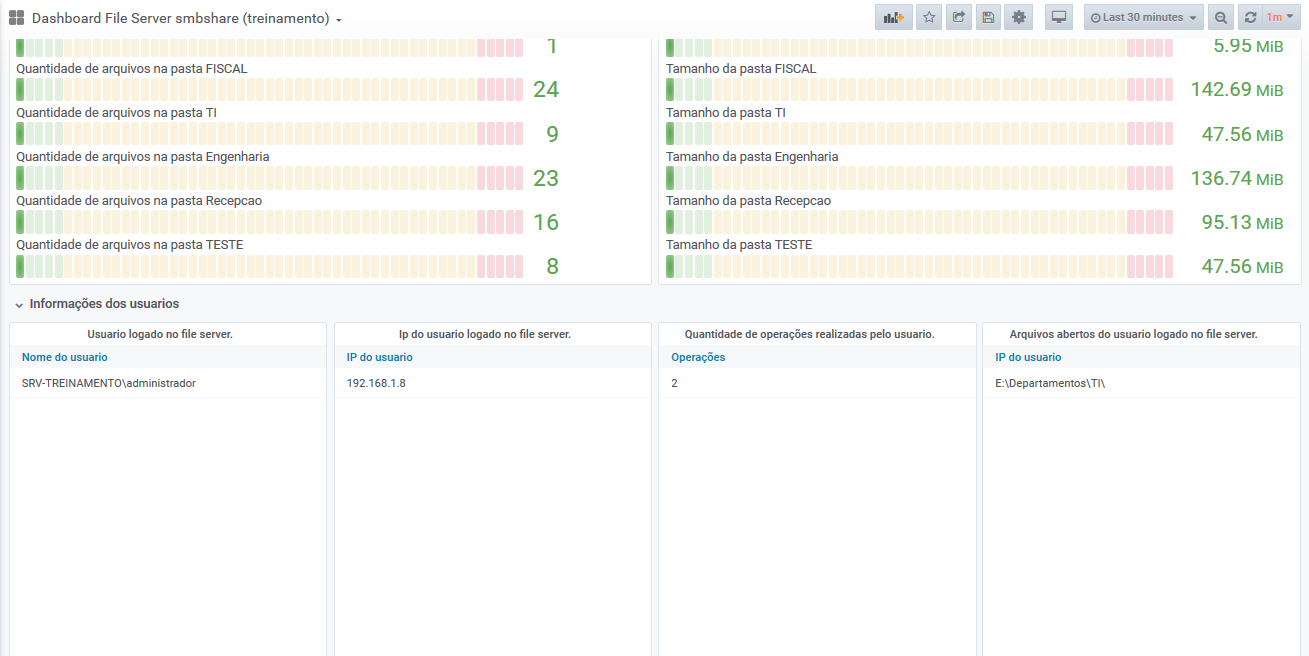1309x656 pixels.
Task: Sort by Operações column header
Action: click(x=698, y=357)
